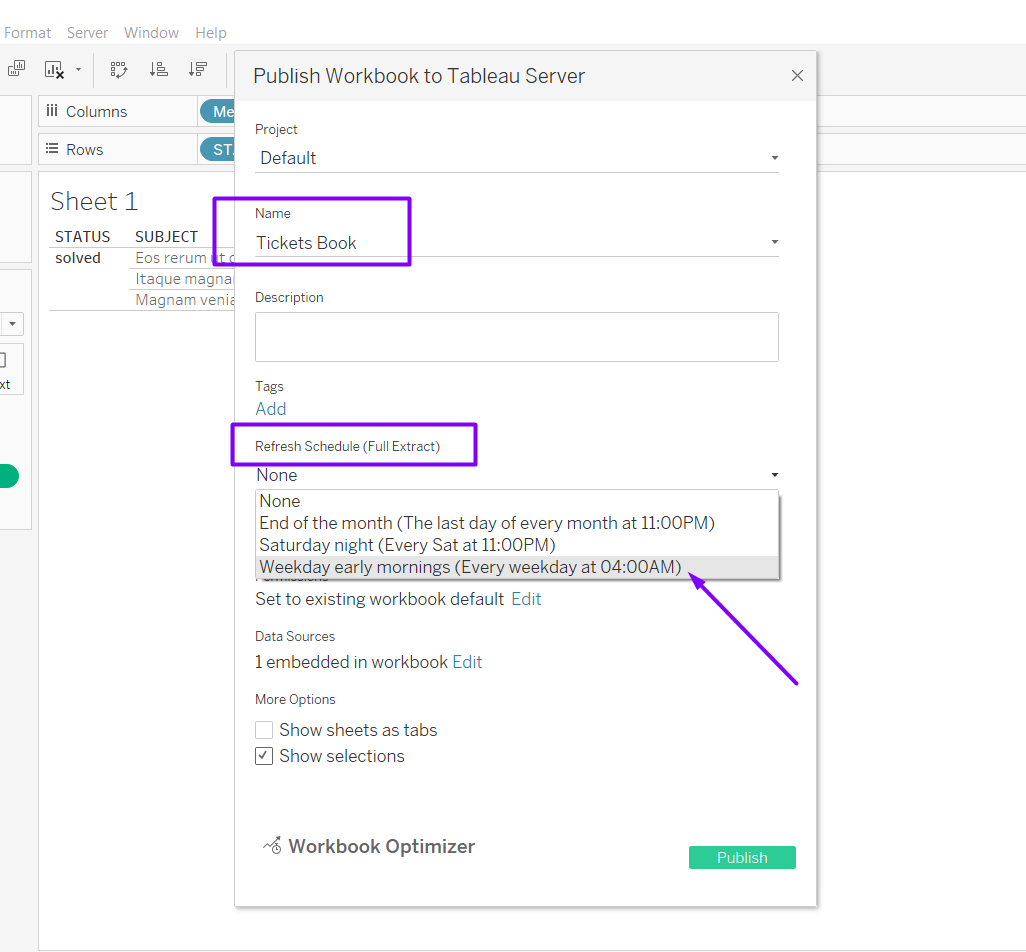Close the Publish Workbook dialog
Screen dimensions: 1026x952
point(797,76)
